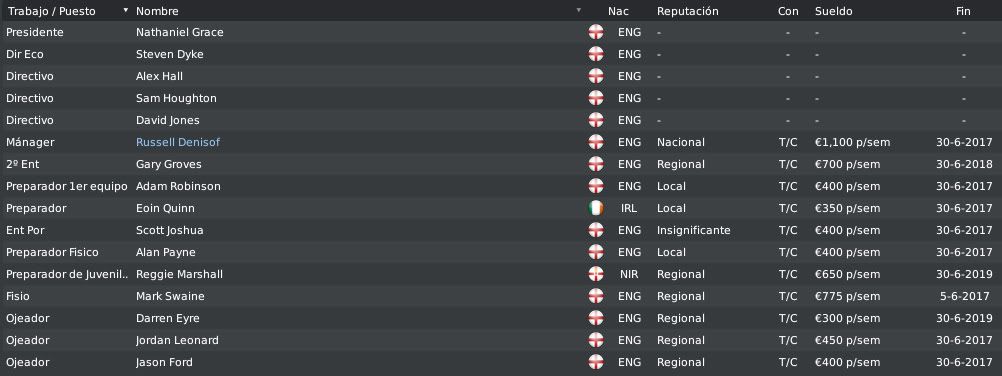Select Presidente Nathaniel Grace row

click(x=501, y=32)
